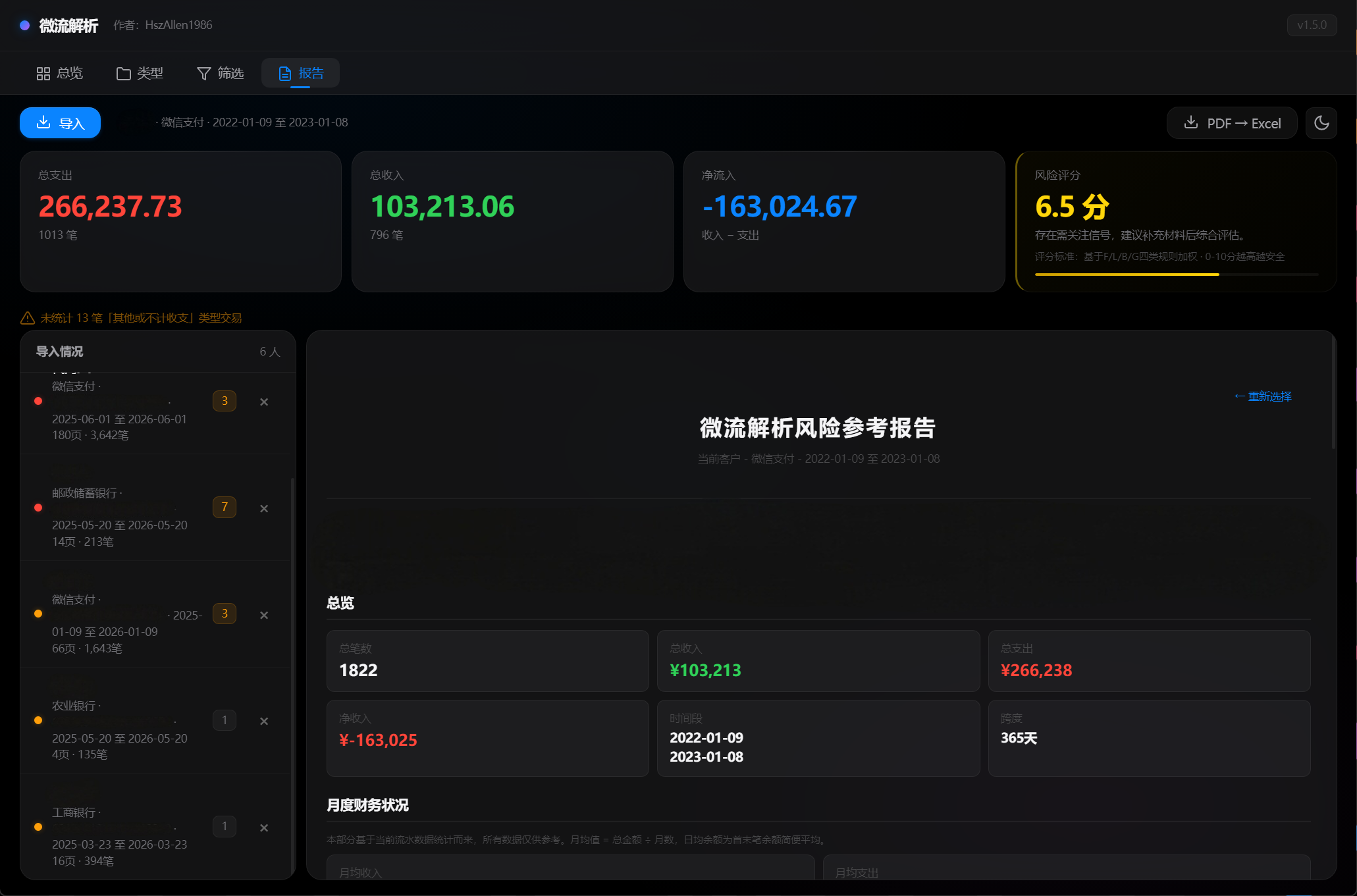Click the 重新选择 link
This screenshot has height=896, width=1357.
coord(1263,396)
